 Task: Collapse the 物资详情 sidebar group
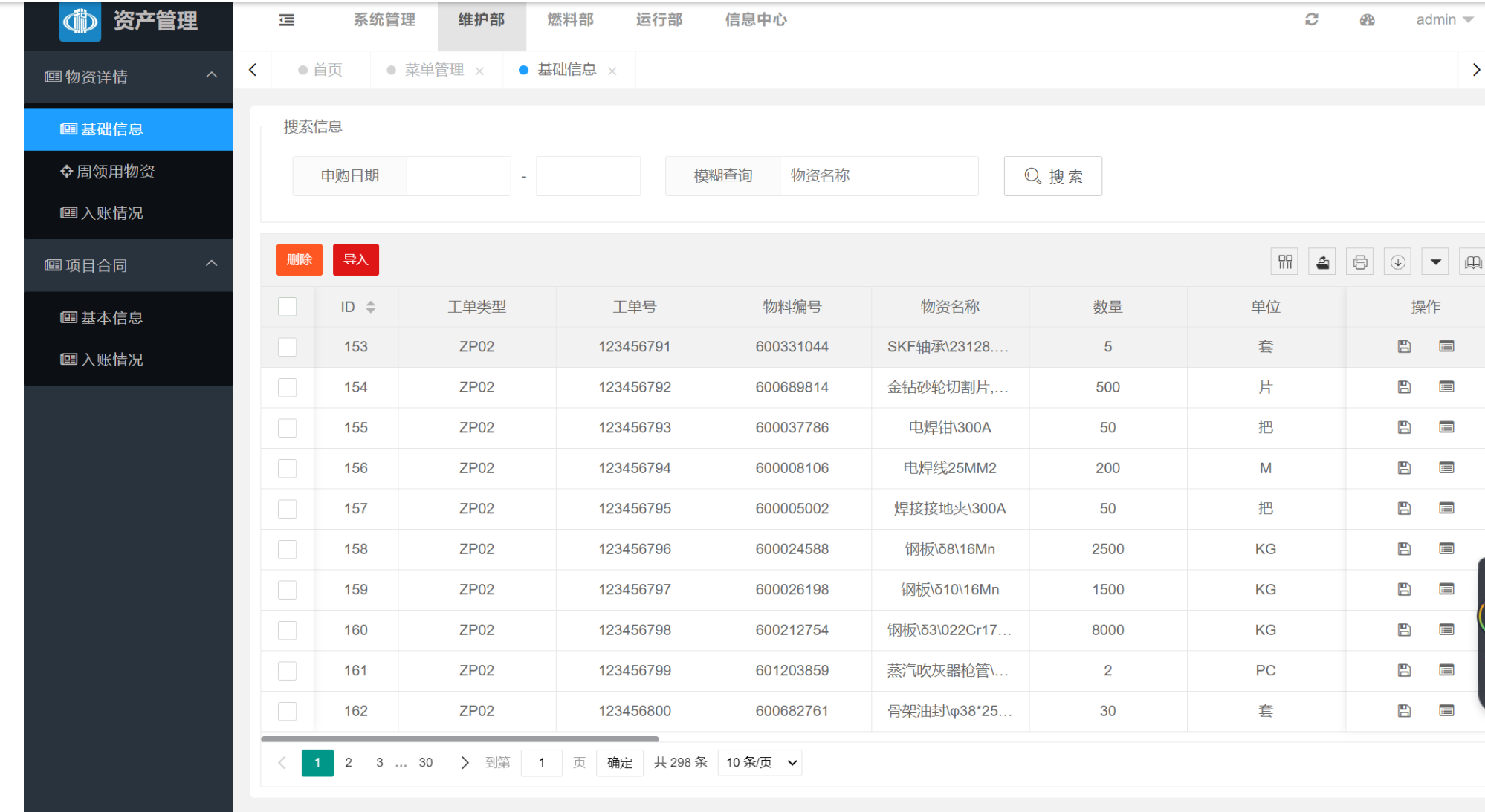[128, 77]
